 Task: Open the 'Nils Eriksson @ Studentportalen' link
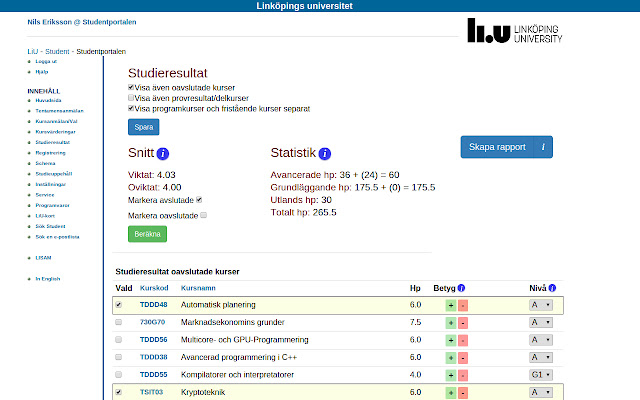coord(82,22)
